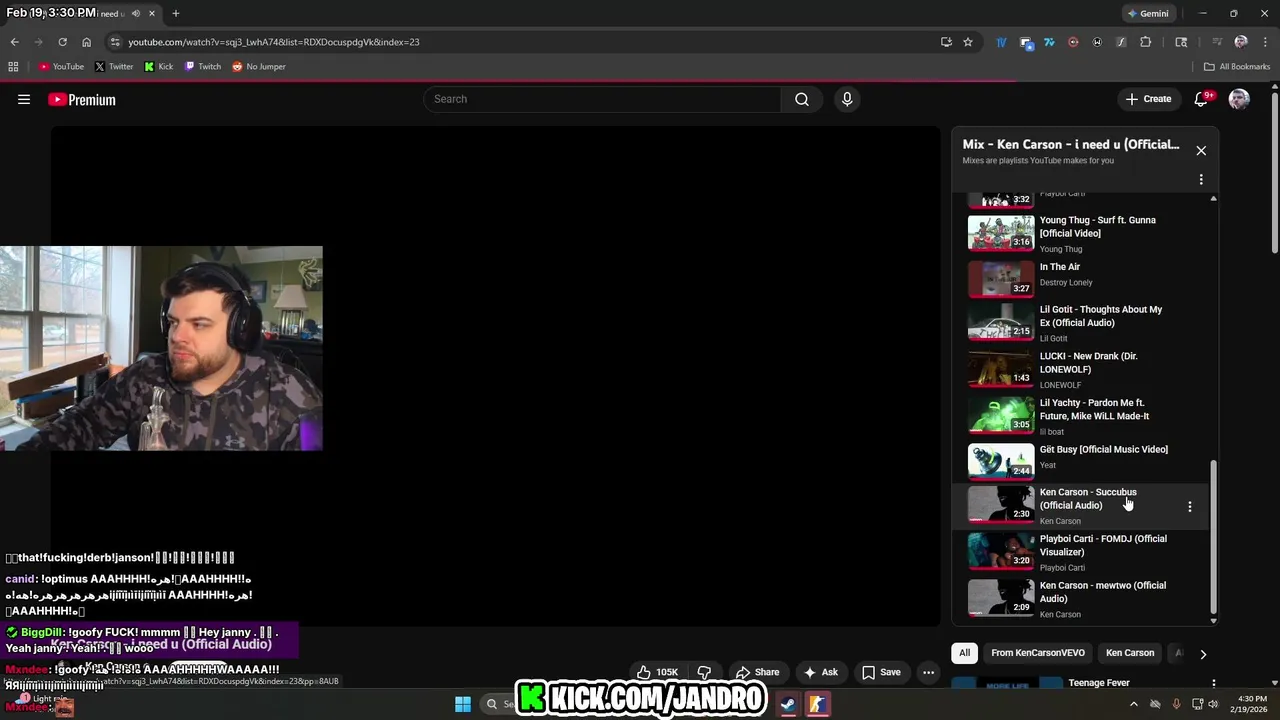This screenshot has height=720, width=1280.
Task: Open the No Jumper bookmark
Action: [259, 67]
